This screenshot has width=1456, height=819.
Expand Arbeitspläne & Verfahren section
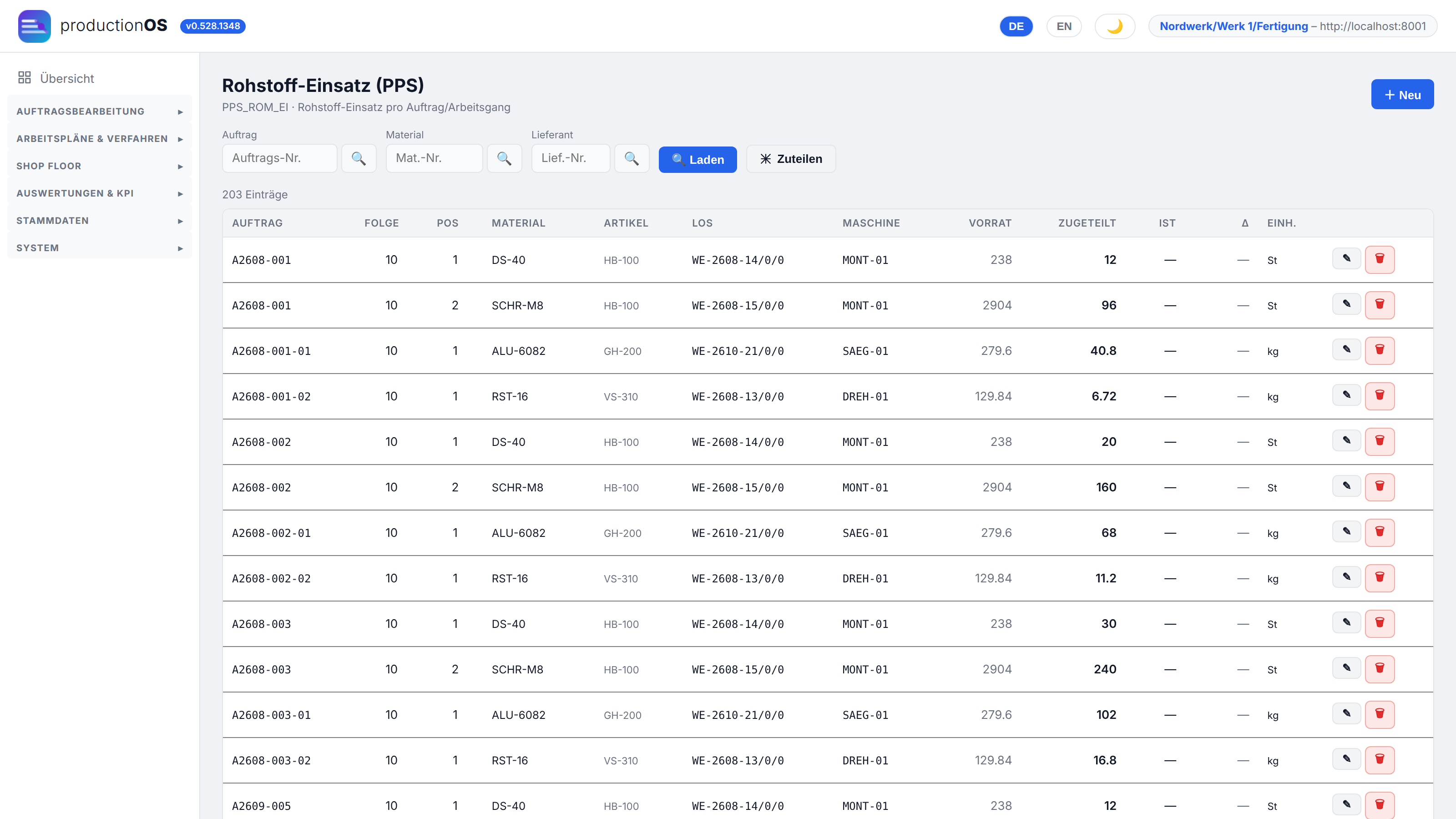point(100,138)
